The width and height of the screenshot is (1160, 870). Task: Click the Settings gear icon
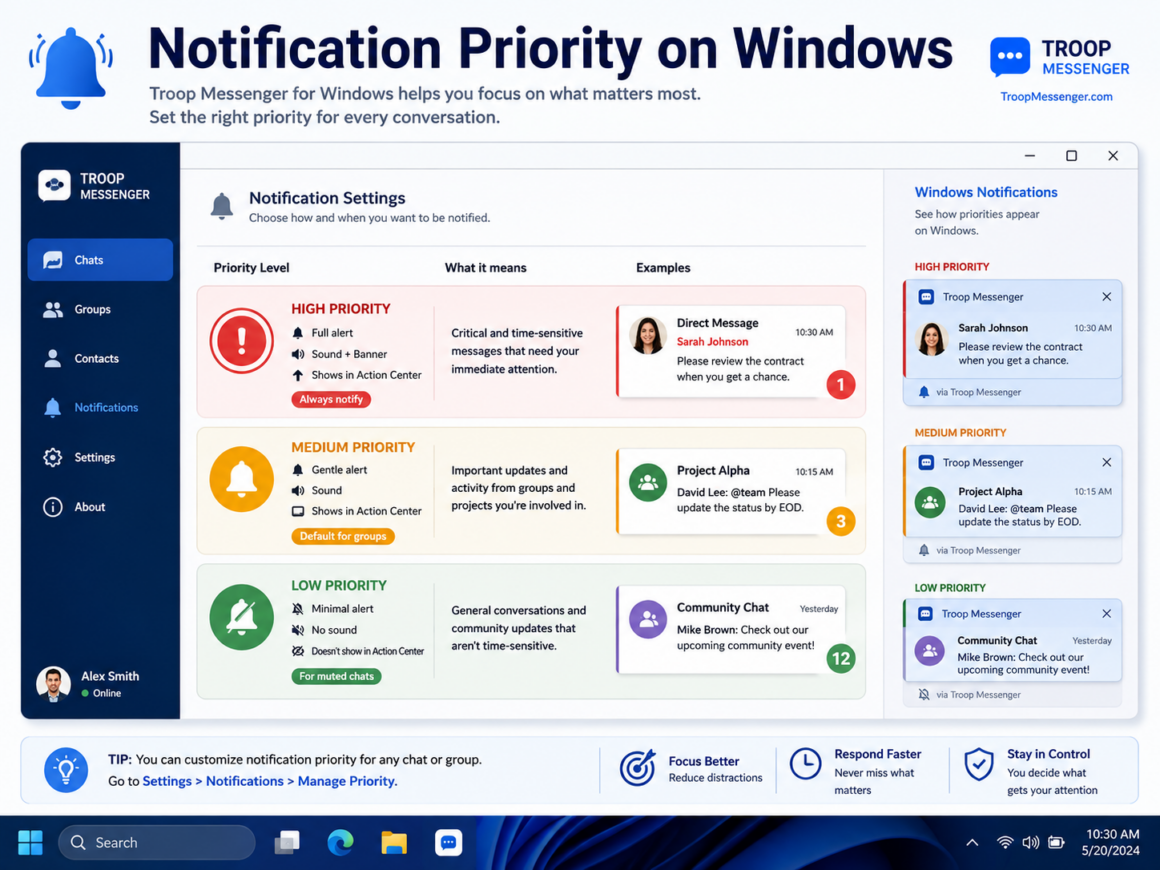point(53,457)
